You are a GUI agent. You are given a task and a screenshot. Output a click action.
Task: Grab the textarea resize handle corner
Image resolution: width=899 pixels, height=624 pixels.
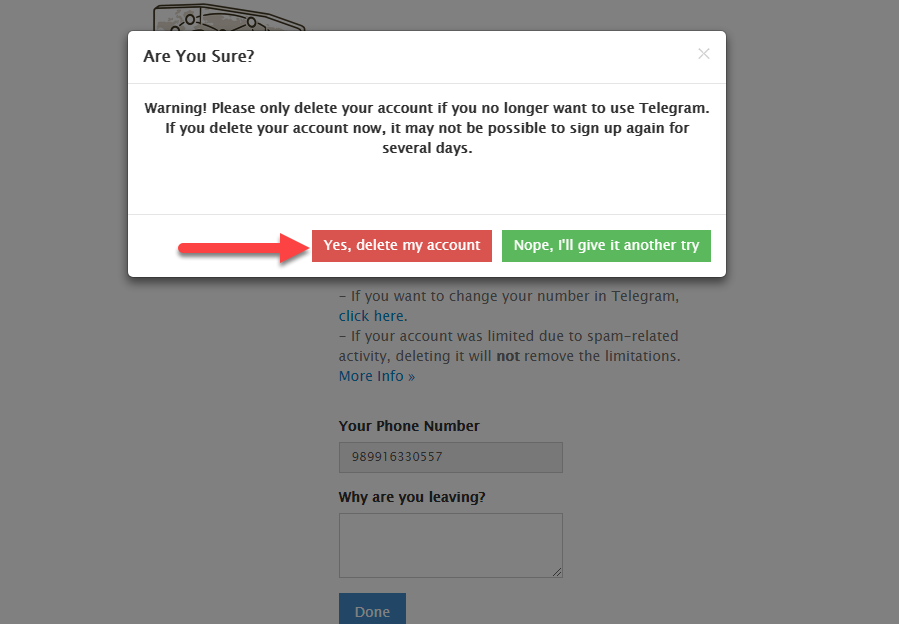[x=558, y=573]
